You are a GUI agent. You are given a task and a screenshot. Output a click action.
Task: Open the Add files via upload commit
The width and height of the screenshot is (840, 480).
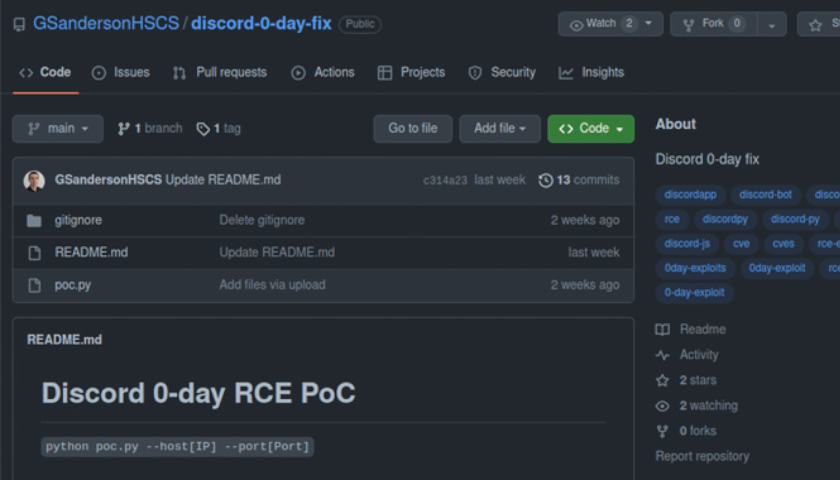pos(272,285)
